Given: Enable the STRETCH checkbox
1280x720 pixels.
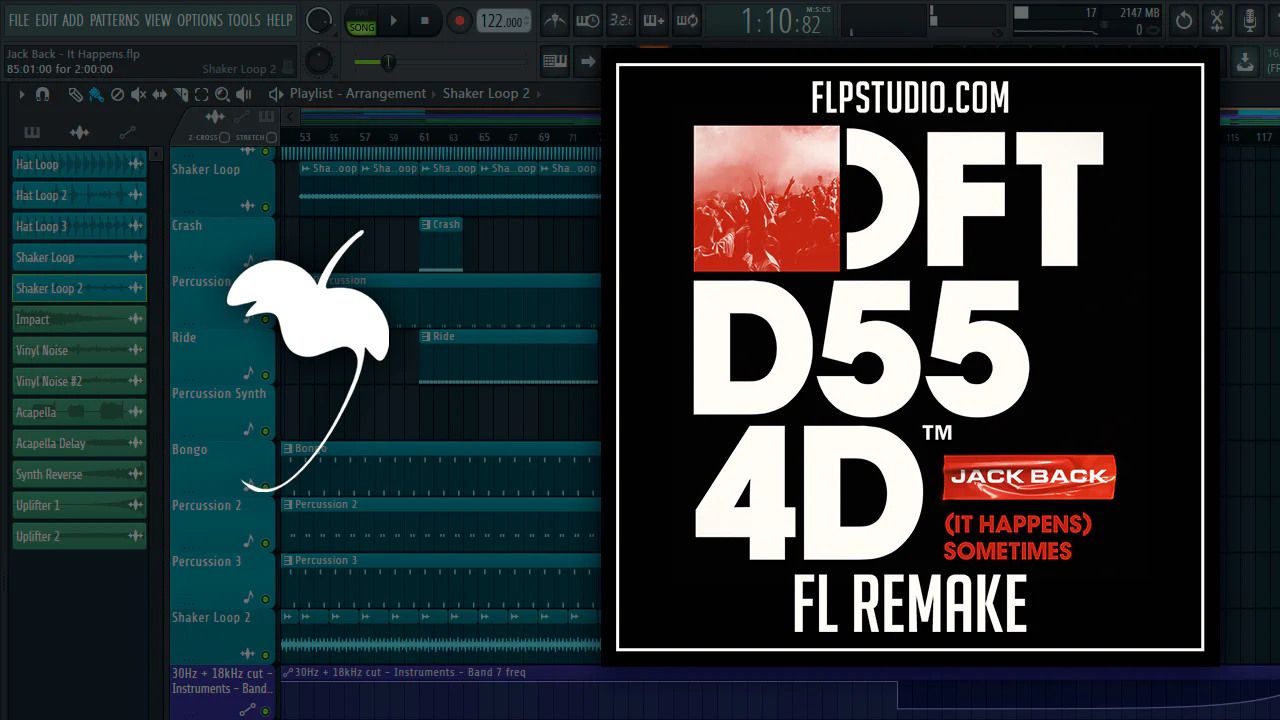Looking at the screenshot, I should point(271,137).
